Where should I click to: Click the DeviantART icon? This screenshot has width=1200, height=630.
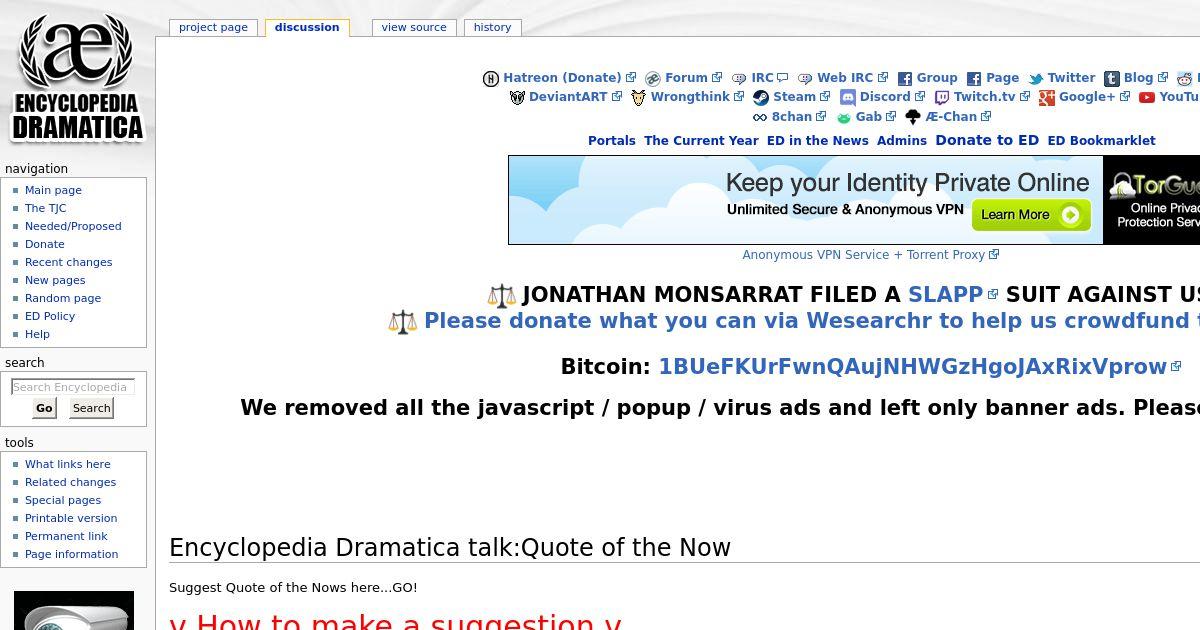[x=517, y=97]
